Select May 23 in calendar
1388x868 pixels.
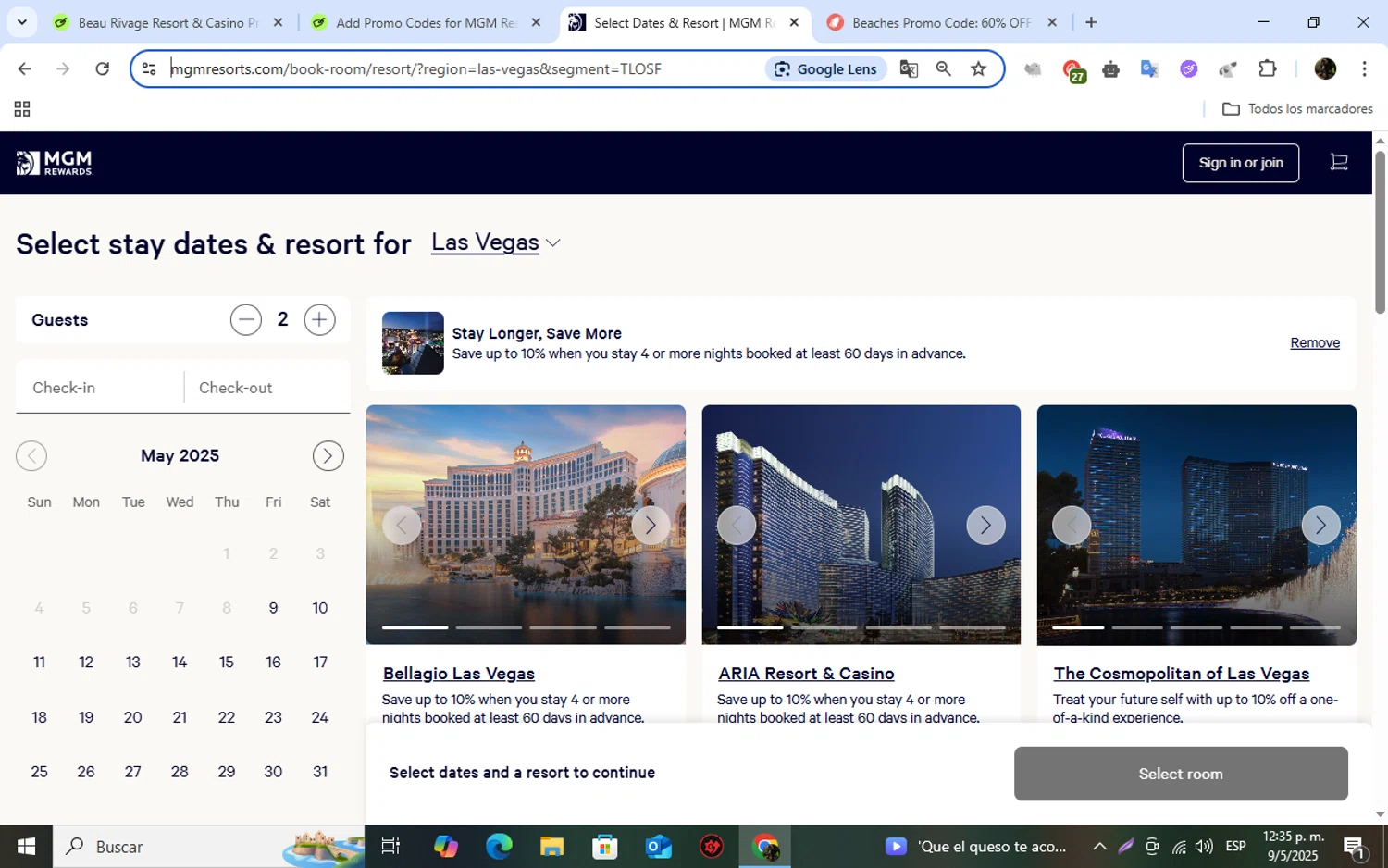[273, 717]
